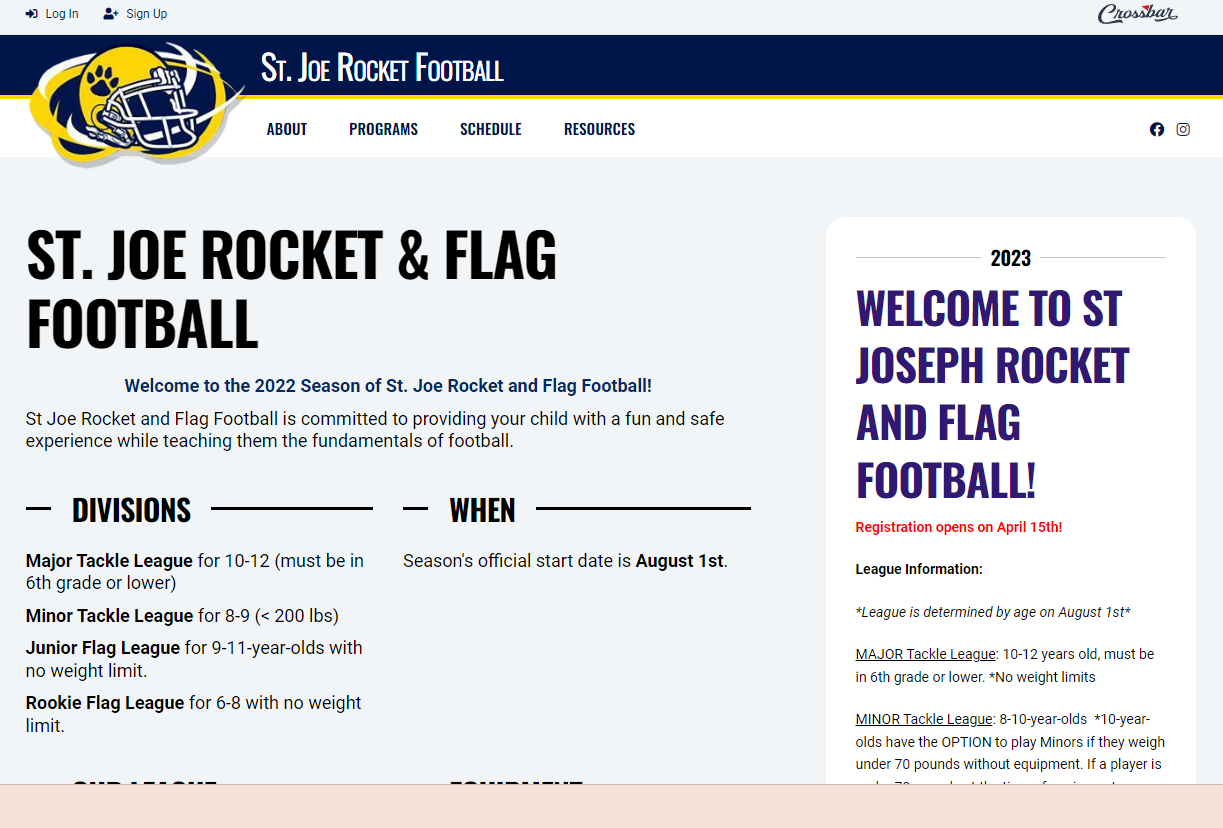Click the DIVISIONS section heading
The image size is (1223, 828).
point(131,510)
